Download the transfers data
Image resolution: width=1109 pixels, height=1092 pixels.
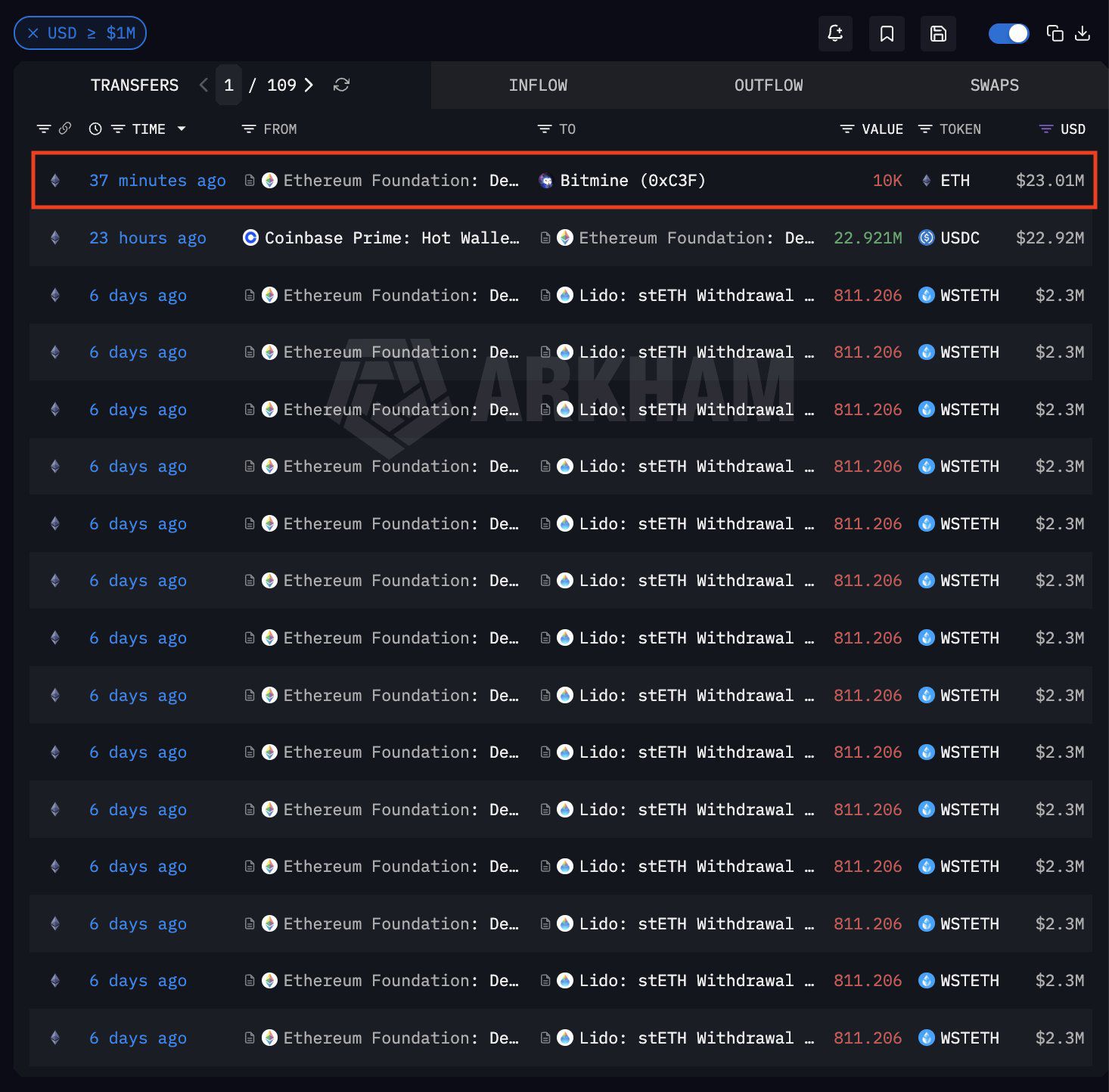1083,33
